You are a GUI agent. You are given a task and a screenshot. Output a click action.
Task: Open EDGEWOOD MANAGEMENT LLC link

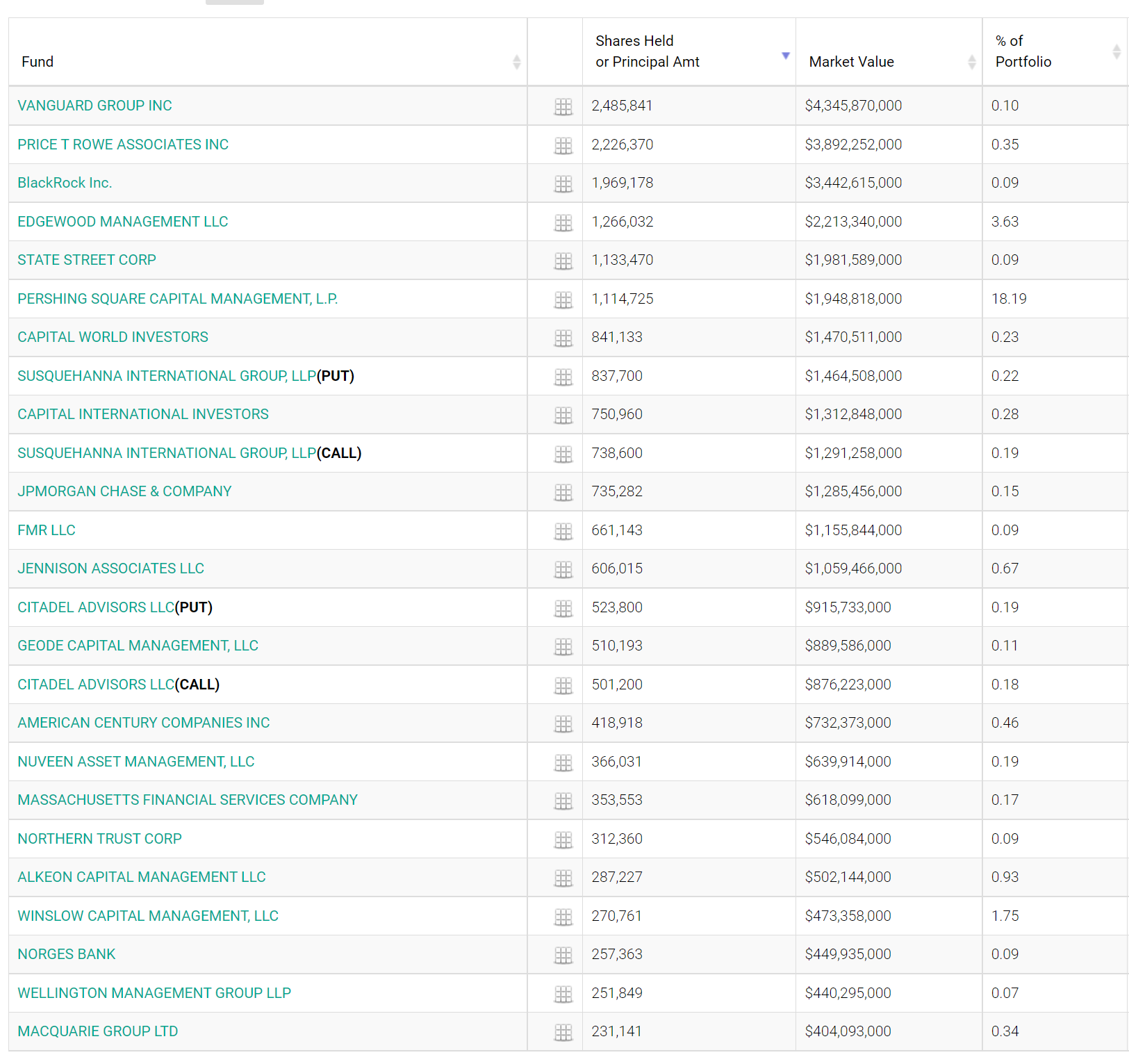pos(123,222)
